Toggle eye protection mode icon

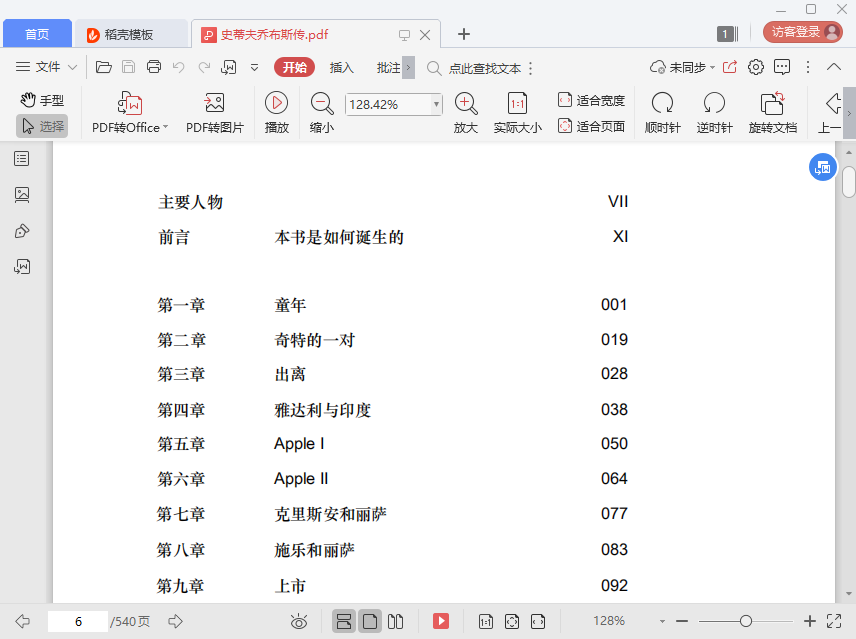[299, 621]
